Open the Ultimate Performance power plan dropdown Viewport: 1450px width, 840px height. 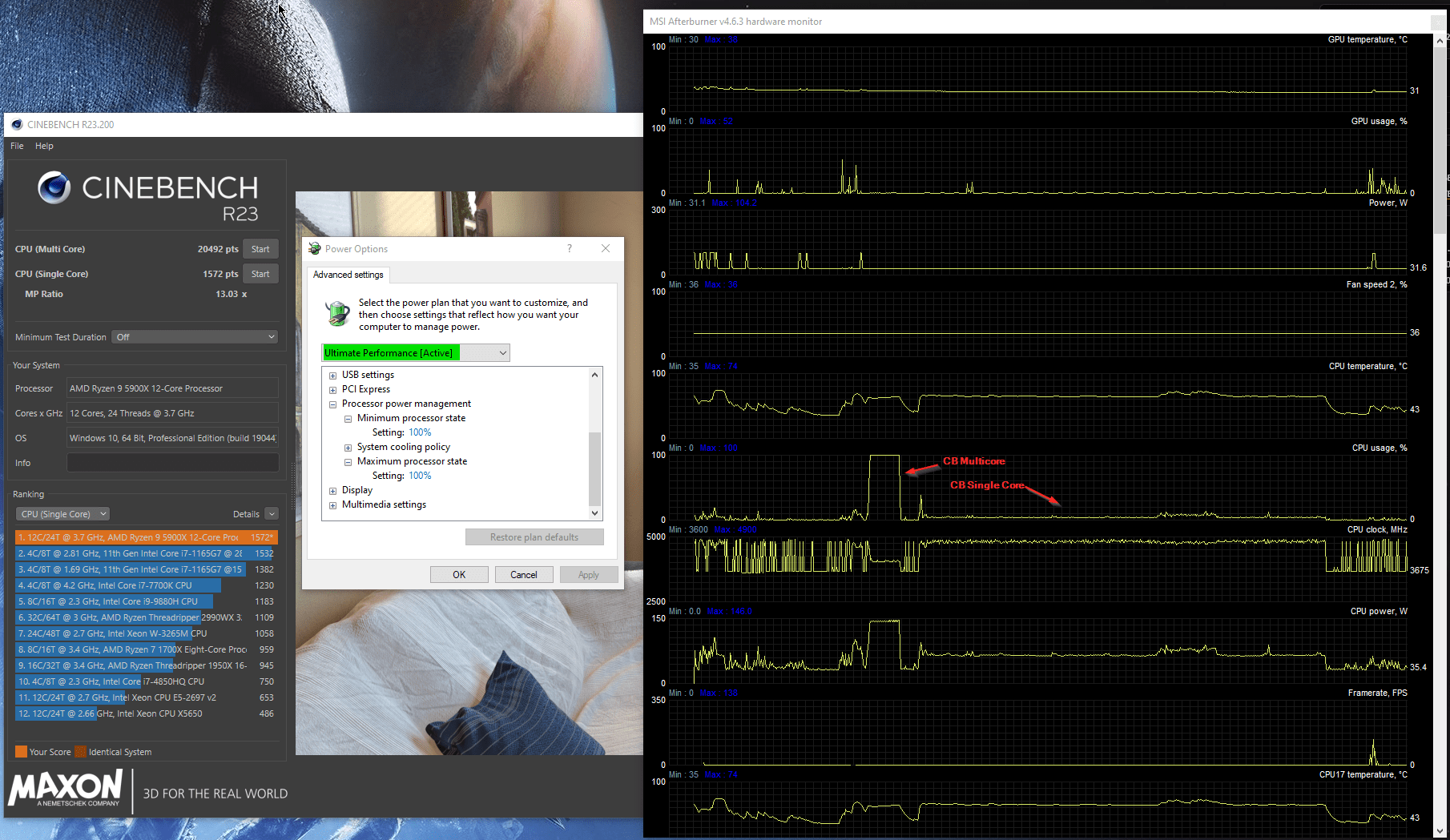[416, 353]
